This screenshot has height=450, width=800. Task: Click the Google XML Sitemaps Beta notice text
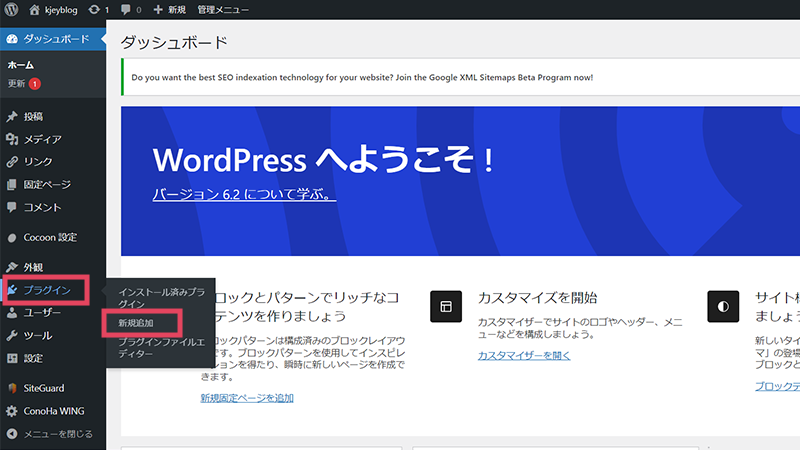point(362,78)
